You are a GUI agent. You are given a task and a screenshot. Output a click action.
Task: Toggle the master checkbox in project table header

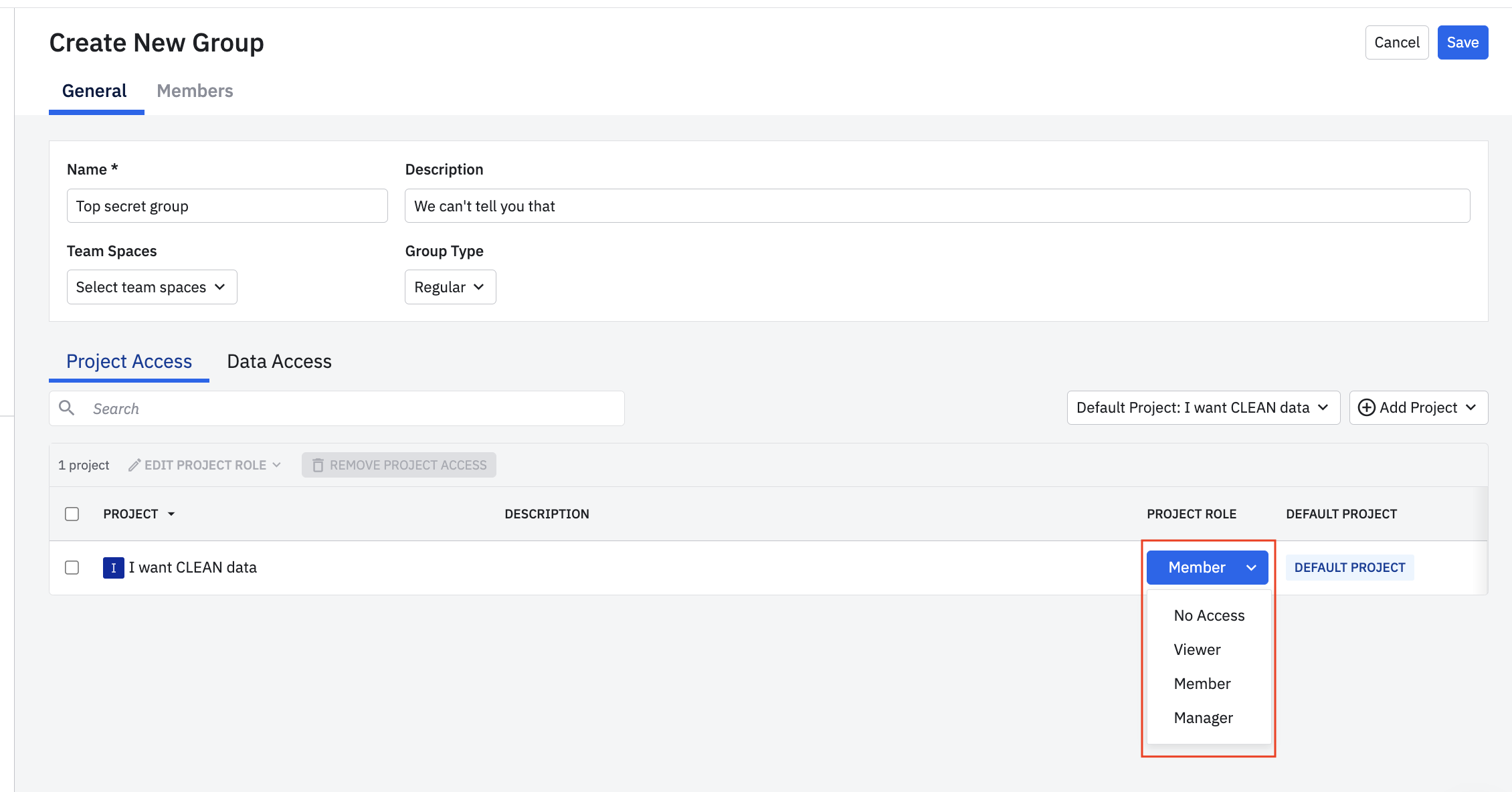click(x=72, y=514)
